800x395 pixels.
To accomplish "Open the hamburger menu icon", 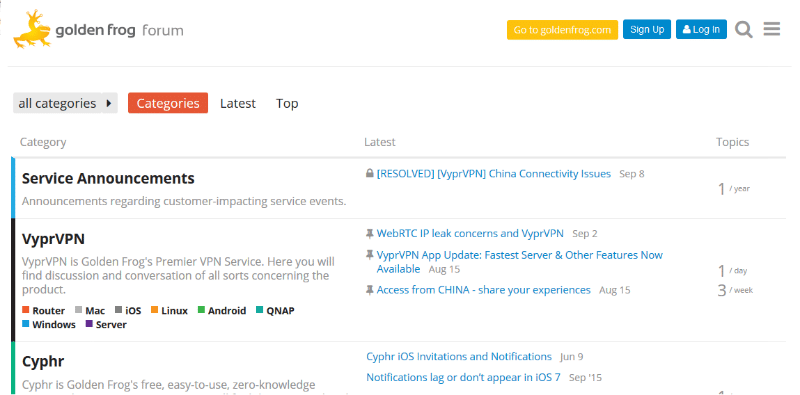I will click(771, 29).
